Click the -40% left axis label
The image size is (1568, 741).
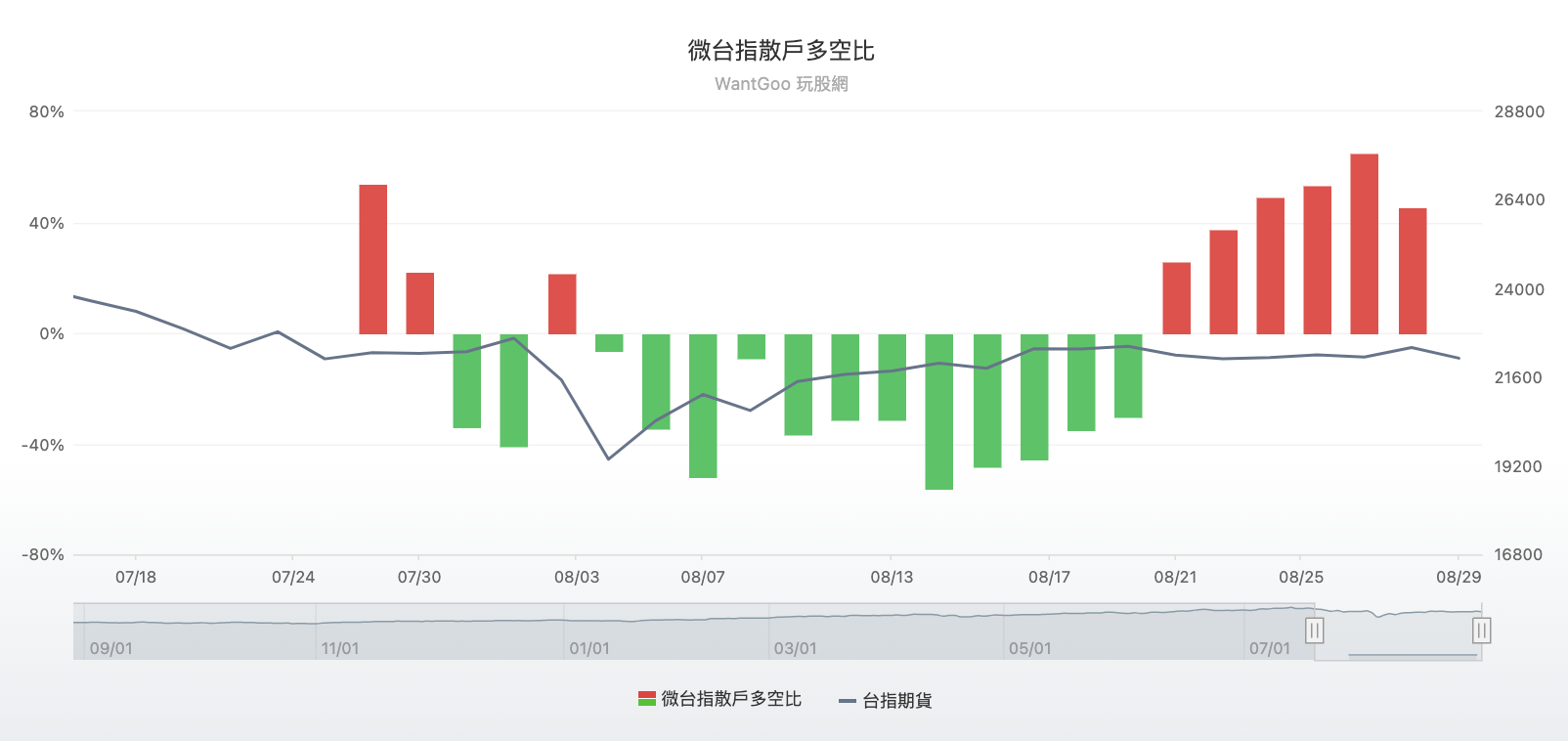pyautogui.click(x=44, y=445)
